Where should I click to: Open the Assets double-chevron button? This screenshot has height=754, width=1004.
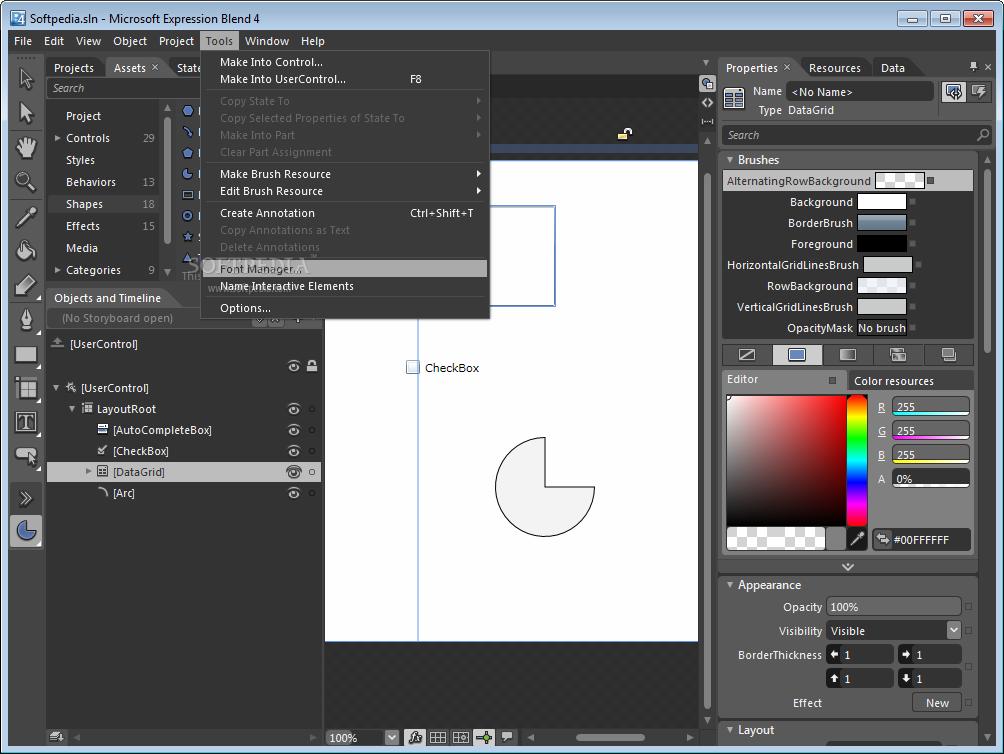[26, 498]
